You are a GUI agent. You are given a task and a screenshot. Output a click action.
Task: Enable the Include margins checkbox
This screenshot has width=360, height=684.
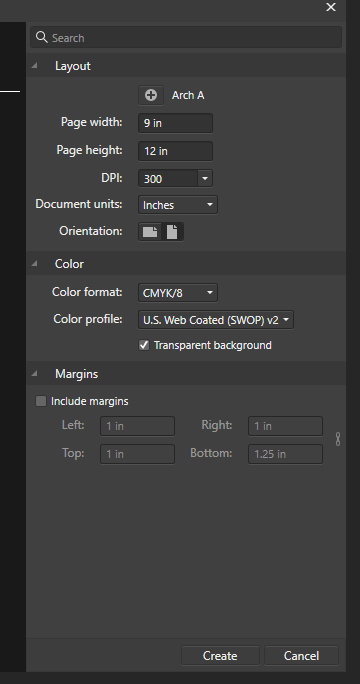click(41, 401)
